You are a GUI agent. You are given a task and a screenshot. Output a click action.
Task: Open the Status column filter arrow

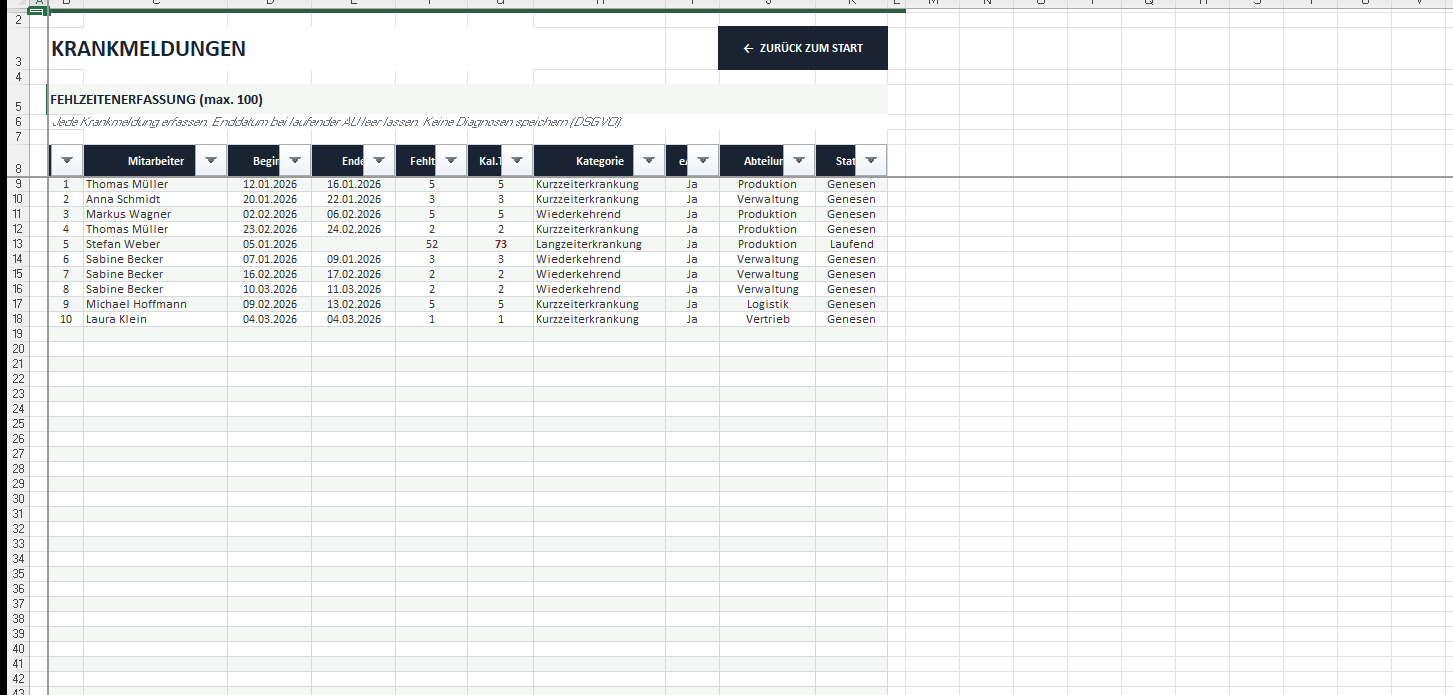coord(870,161)
